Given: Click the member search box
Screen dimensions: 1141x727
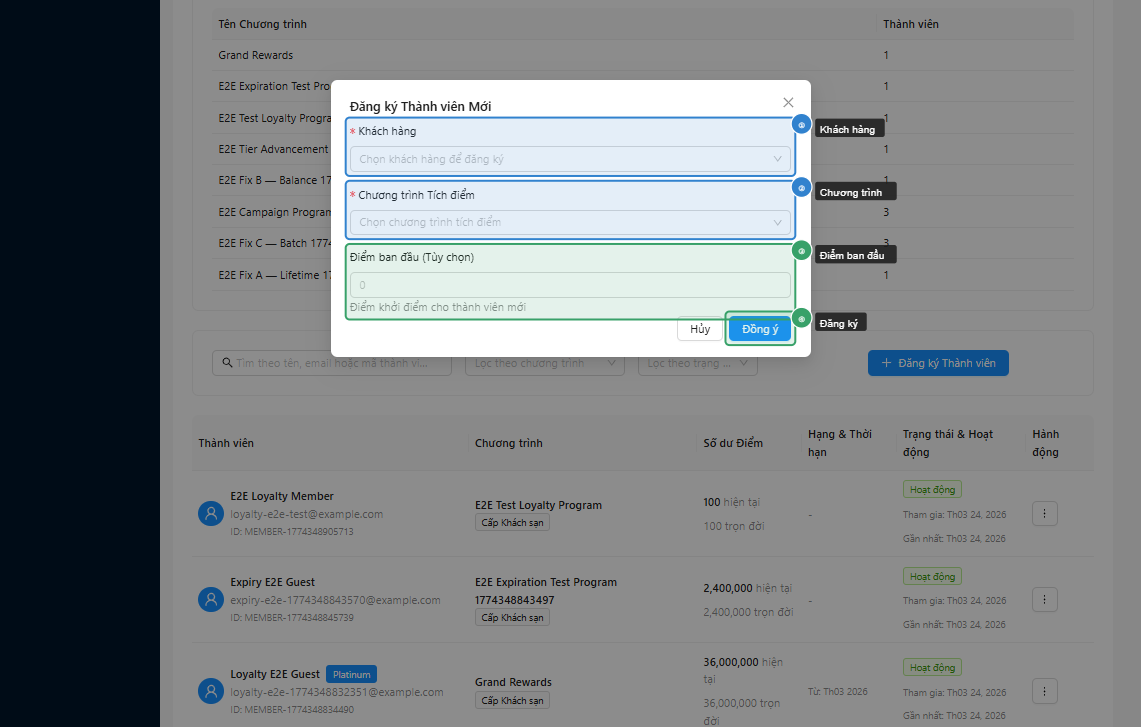Looking at the screenshot, I should point(332,363).
